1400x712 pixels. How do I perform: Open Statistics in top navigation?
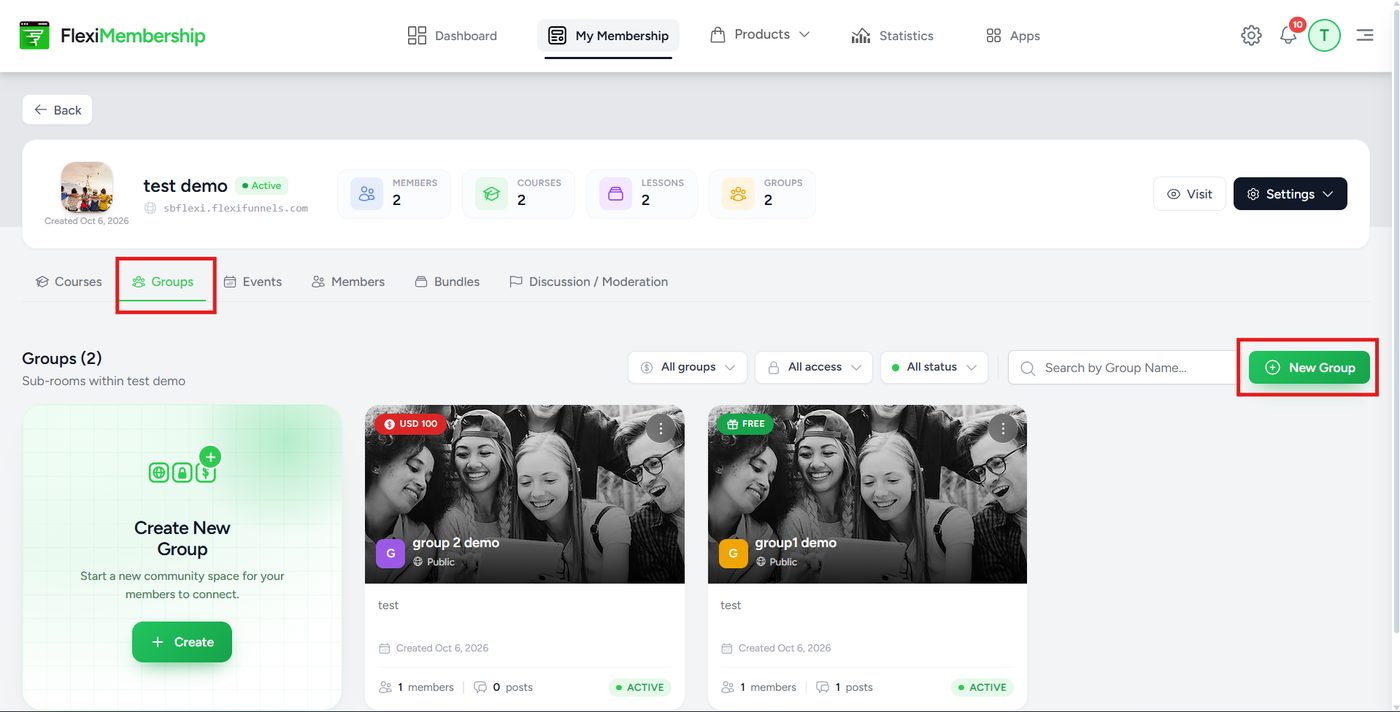[892, 36]
